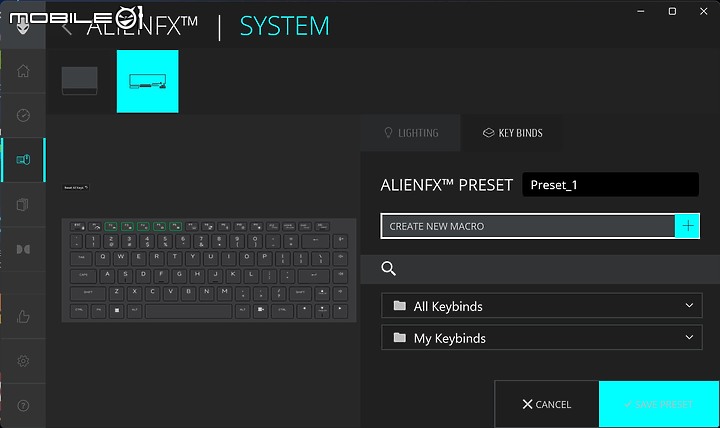Screen dimensions: 720x428
Task: Click the plus icon to create macro
Action: pyautogui.click(x=687, y=225)
